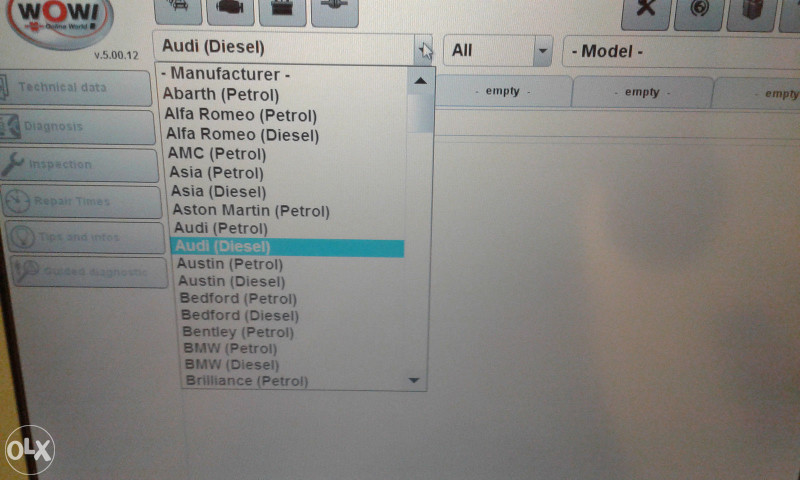This screenshot has height=480, width=800.
Task: Click the car vehicle icon in top toolbar
Action: [178, 10]
